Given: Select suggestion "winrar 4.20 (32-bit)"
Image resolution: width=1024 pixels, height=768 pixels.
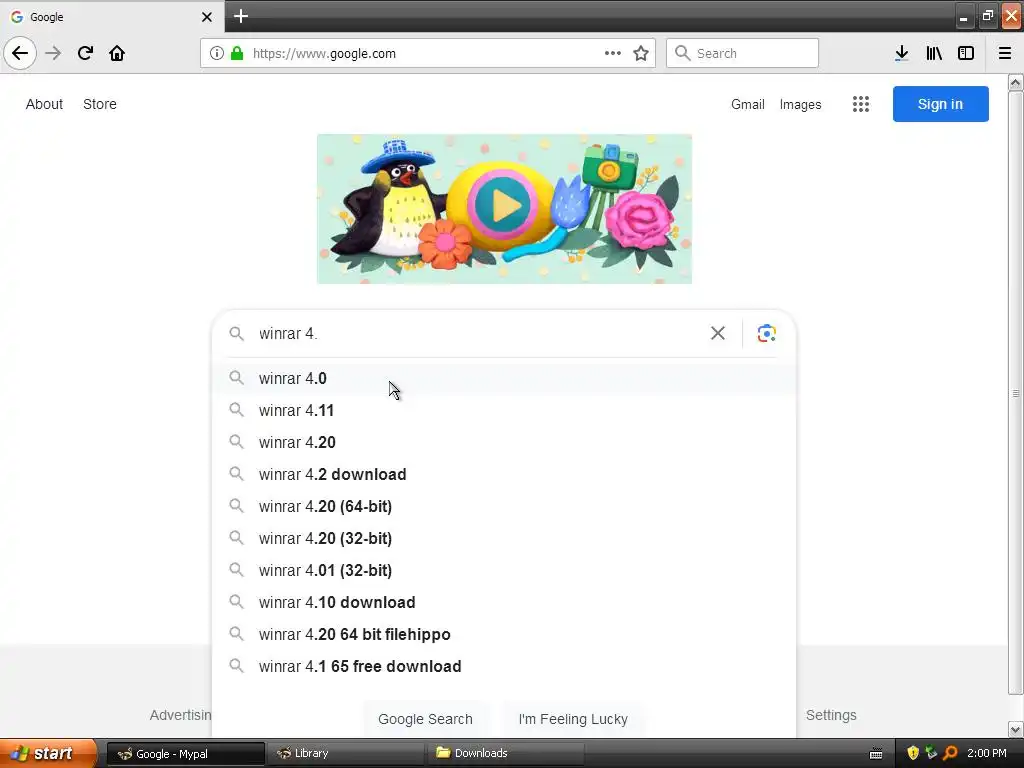Looking at the screenshot, I should 504,538.
